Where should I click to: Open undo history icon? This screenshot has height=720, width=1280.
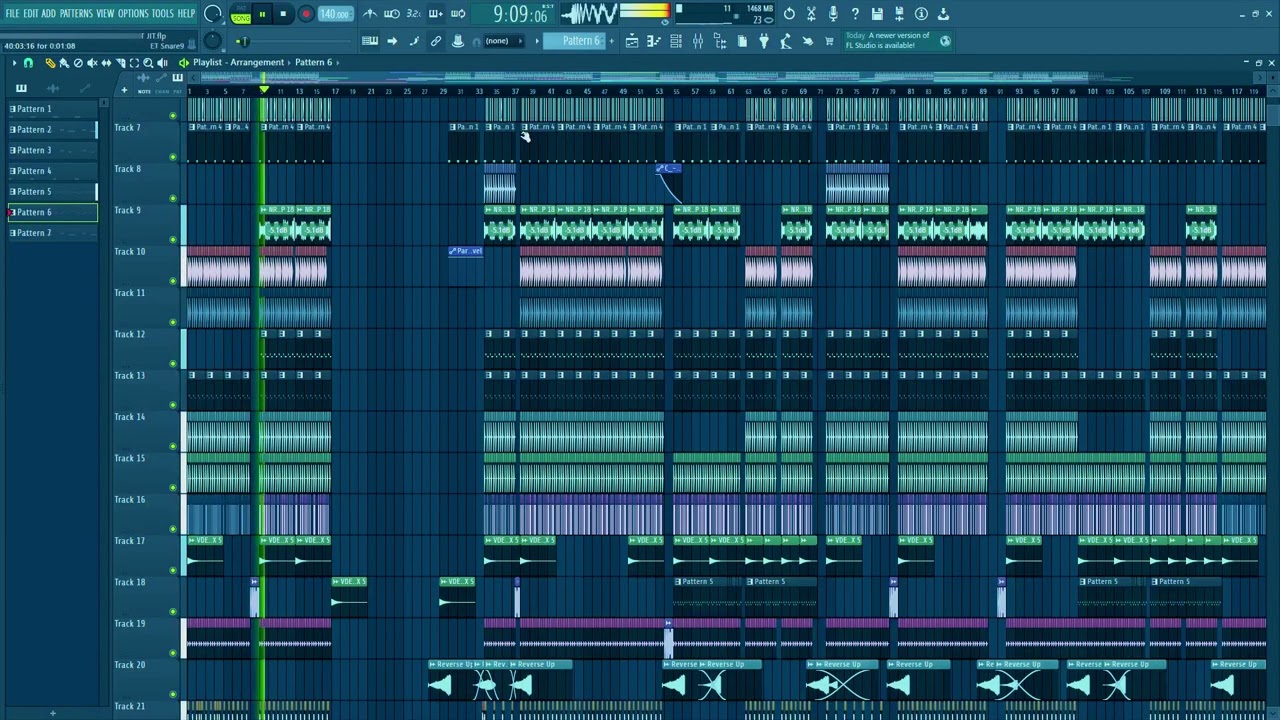(789, 14)
